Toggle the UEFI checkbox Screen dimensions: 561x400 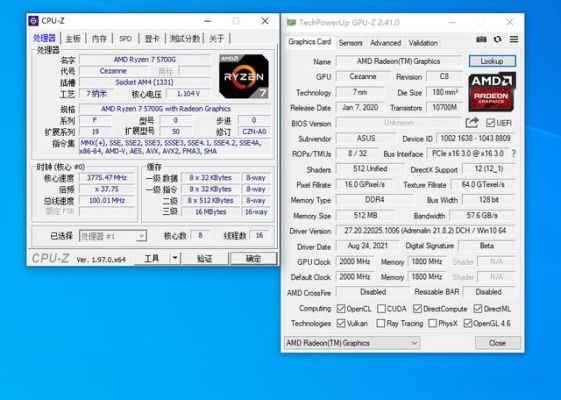[x=490, y=123]
